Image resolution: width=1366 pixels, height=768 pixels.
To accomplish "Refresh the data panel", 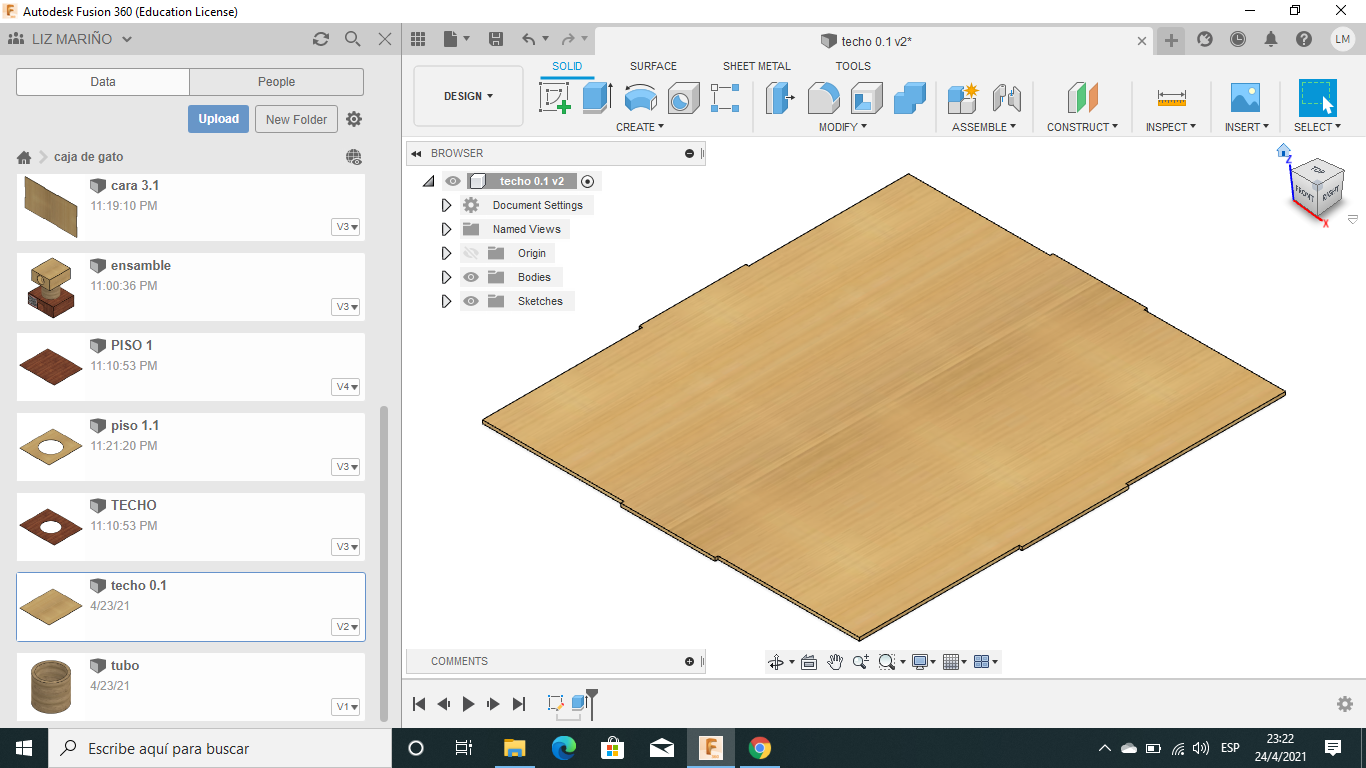I will tap(321, 39).
